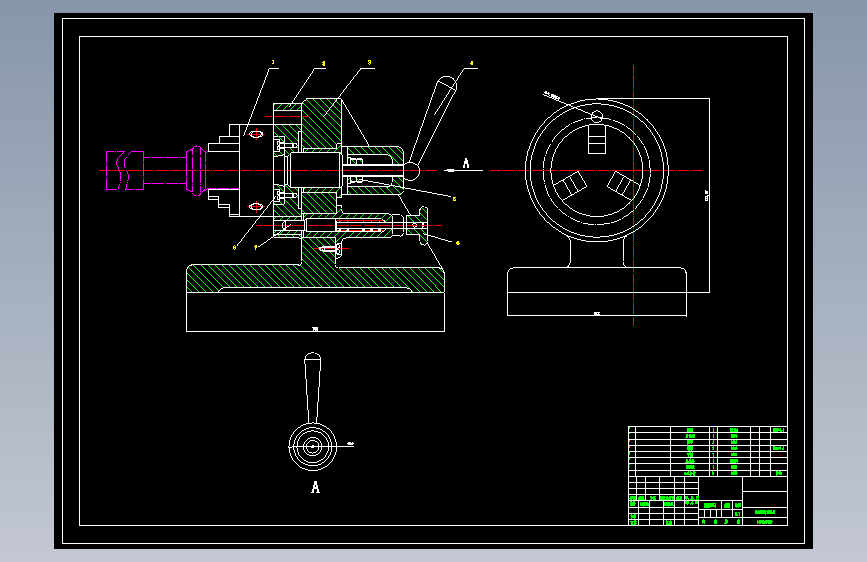Select the parts list table in title block
867x562 pixels.
coord(708,451)
